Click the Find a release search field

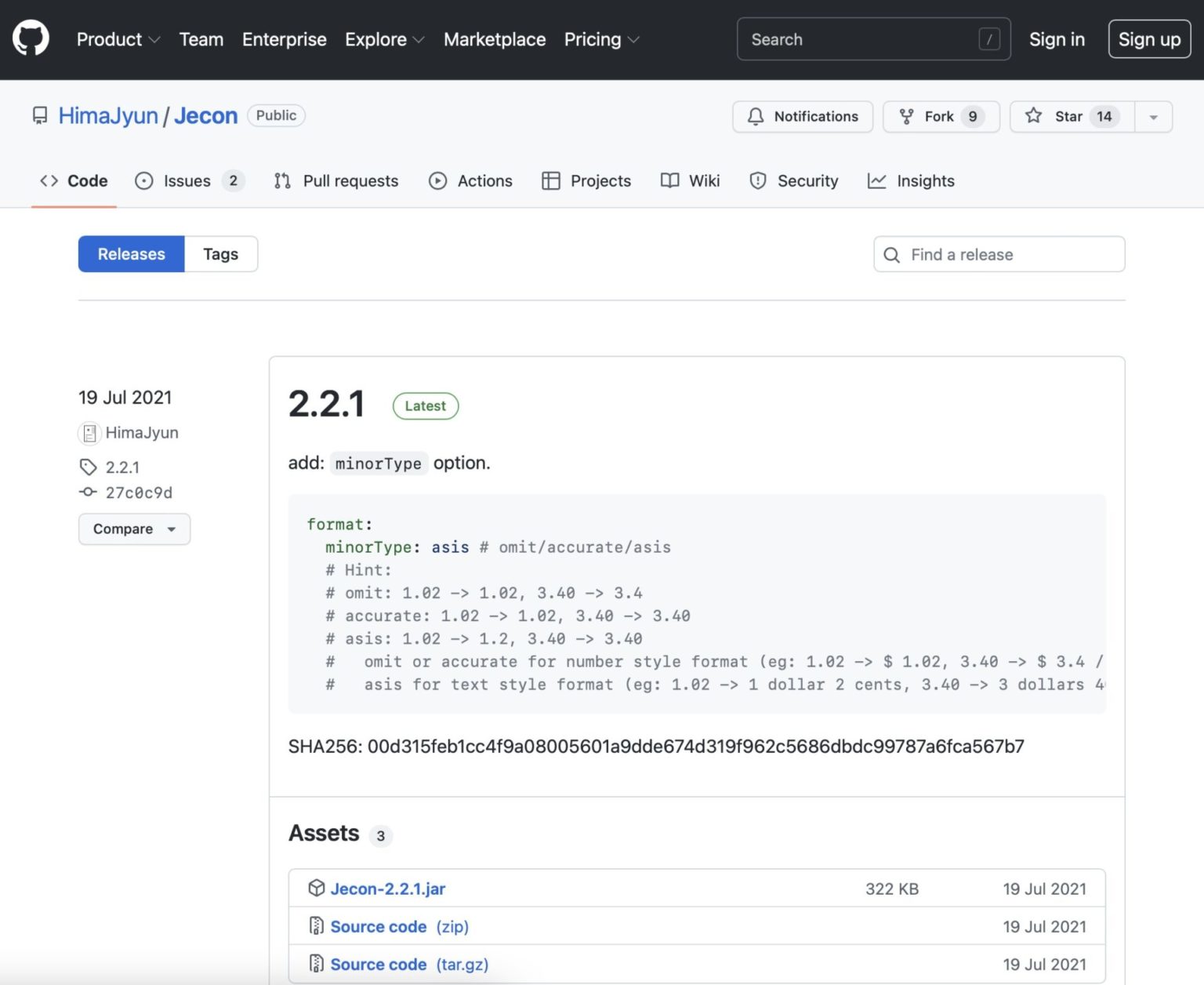[998, 254]
